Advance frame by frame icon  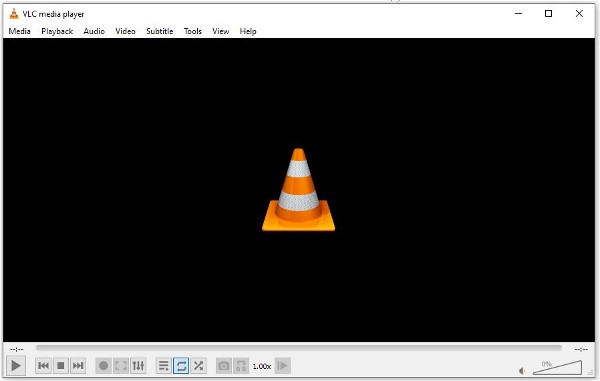(x=283, y=366)
